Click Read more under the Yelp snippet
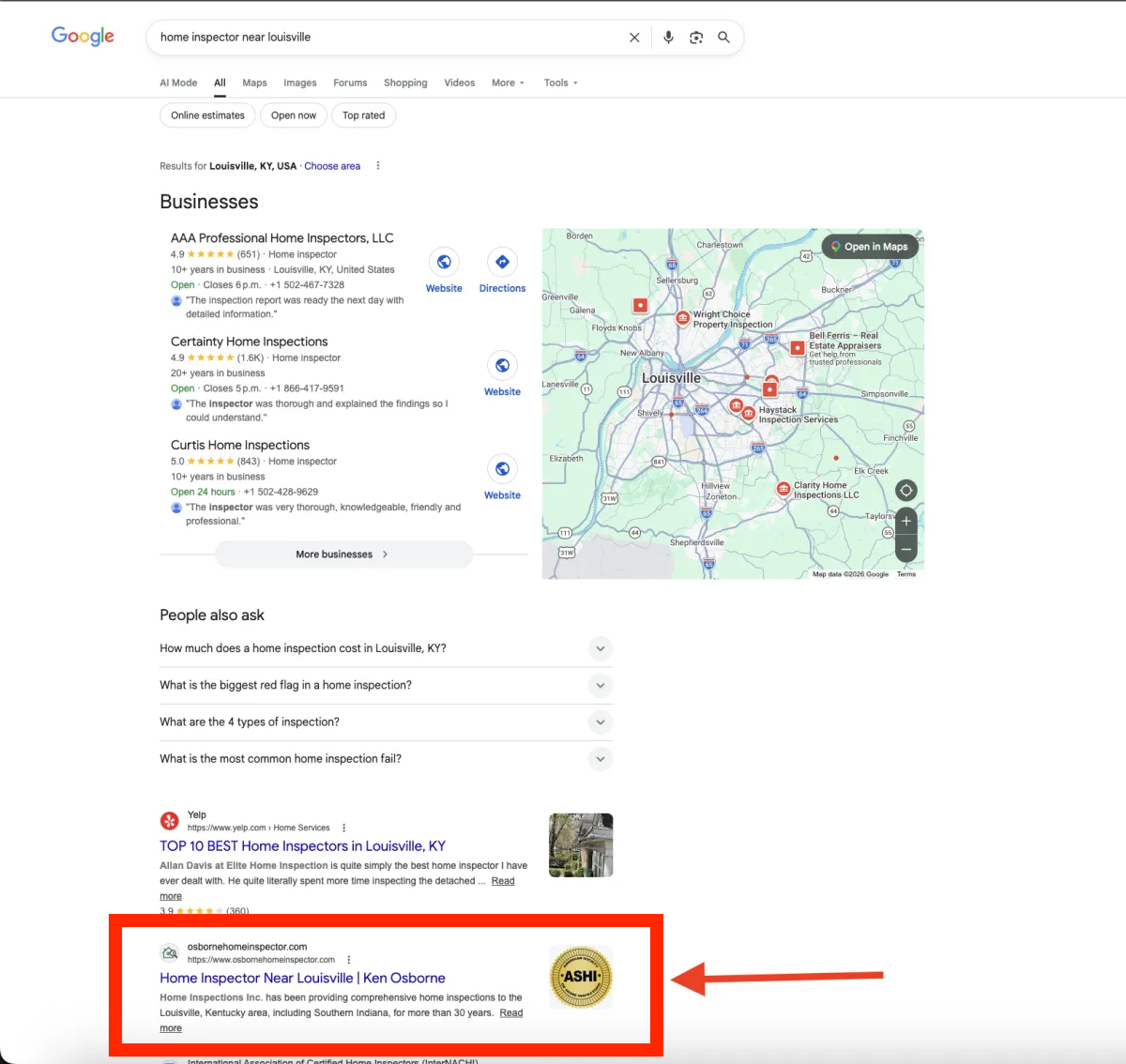 click(503, 881)
